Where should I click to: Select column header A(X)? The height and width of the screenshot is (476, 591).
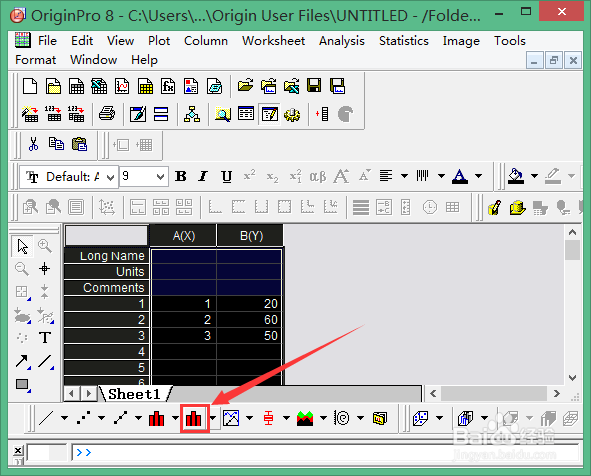click(x=184, y=236)
